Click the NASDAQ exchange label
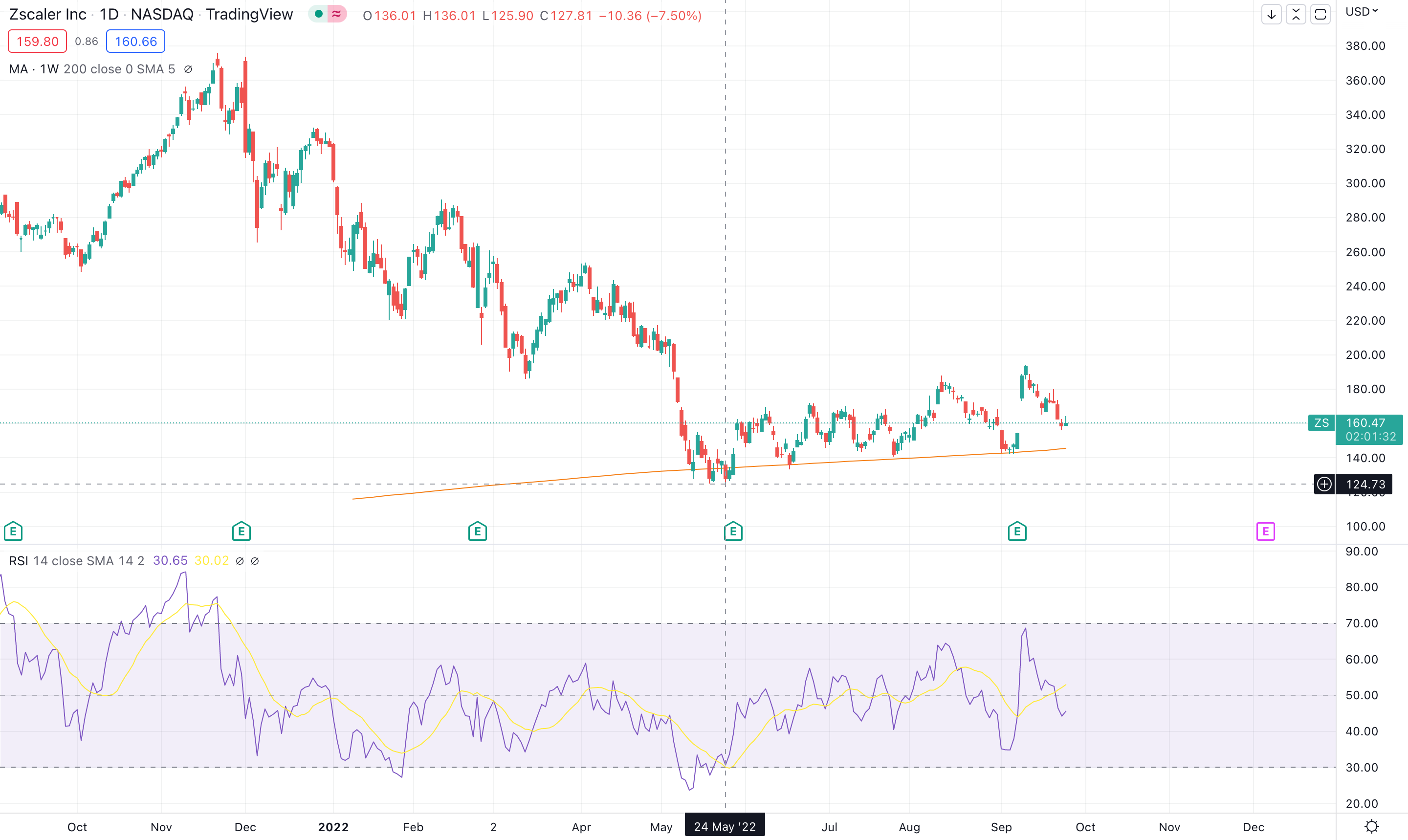Viewport: 1408px width, 840px height. 162,14
